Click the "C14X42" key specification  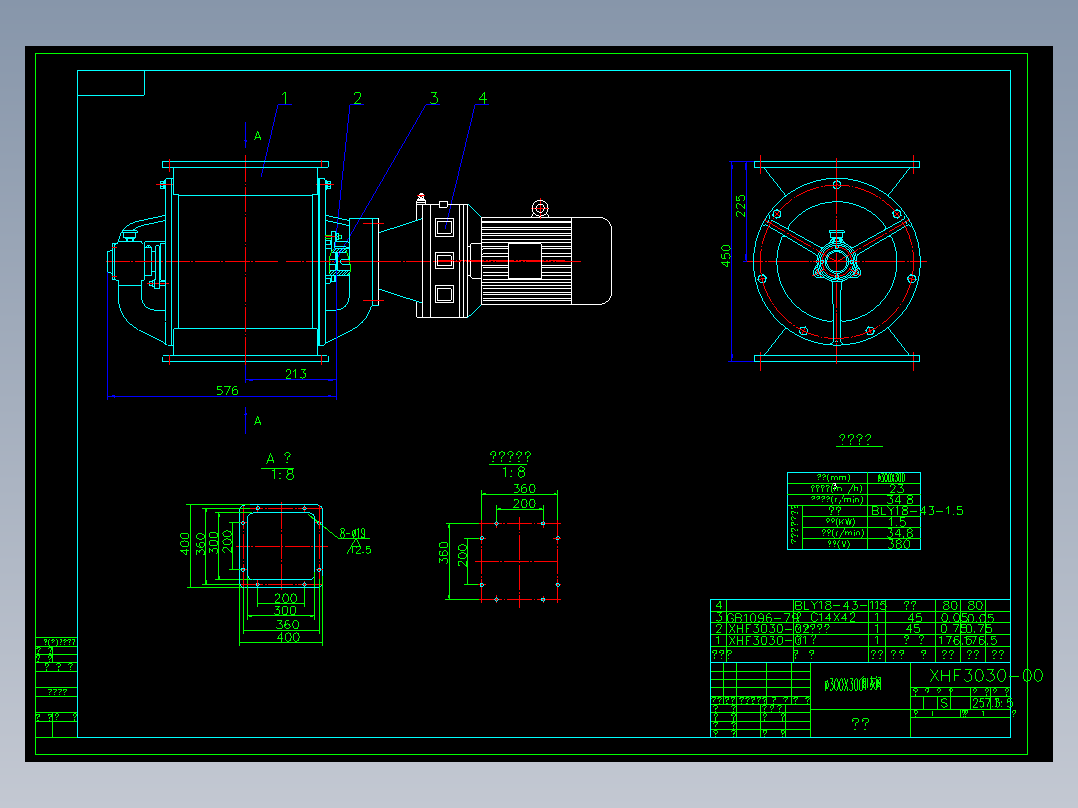pos(833,618)
